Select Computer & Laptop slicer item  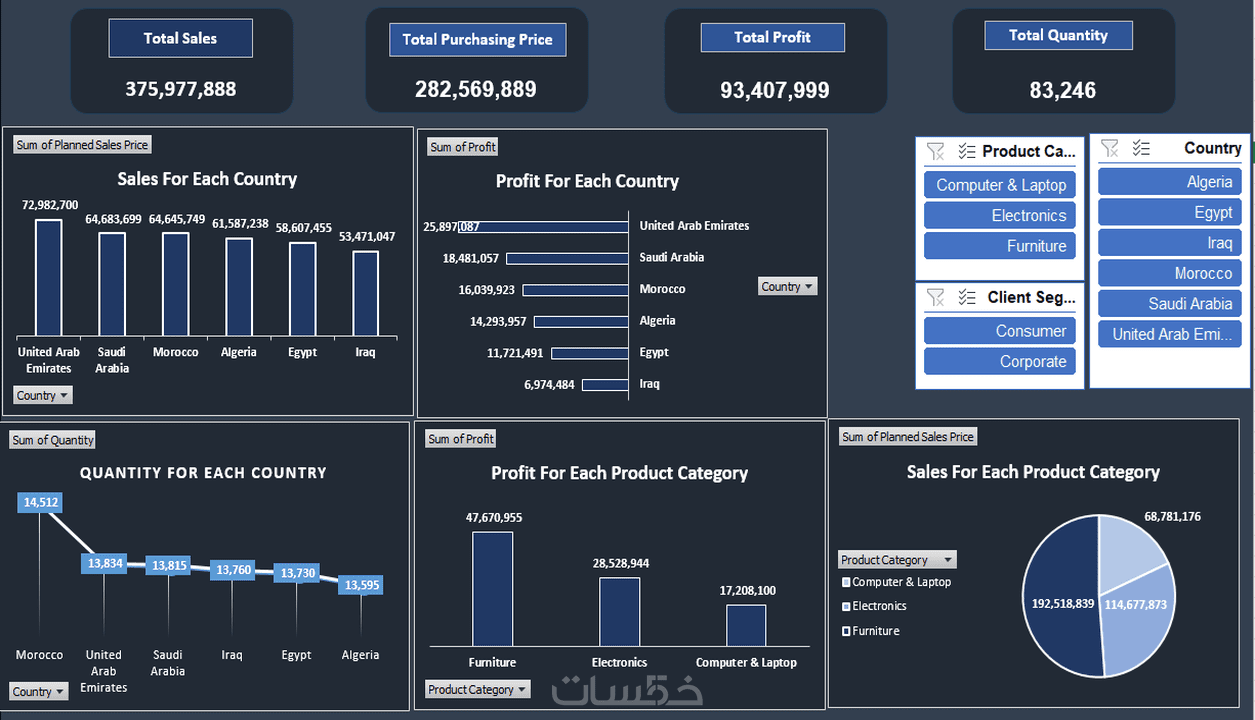1000,185
